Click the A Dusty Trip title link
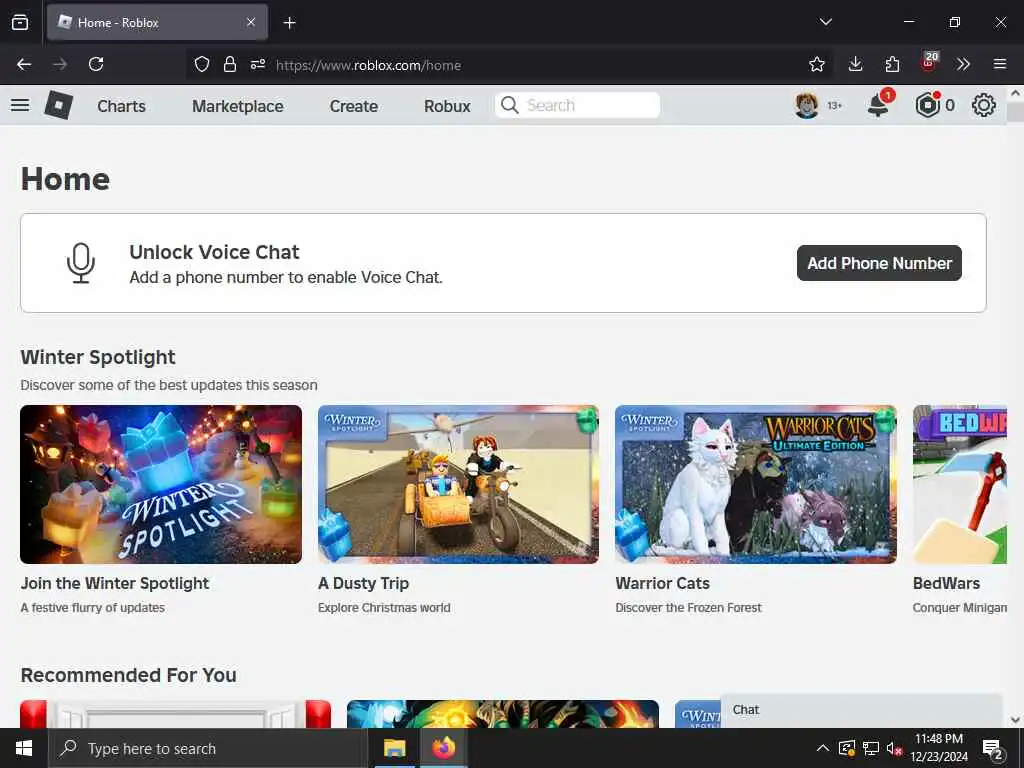This screenshot has height=768, width=1024. pos(363,583)
